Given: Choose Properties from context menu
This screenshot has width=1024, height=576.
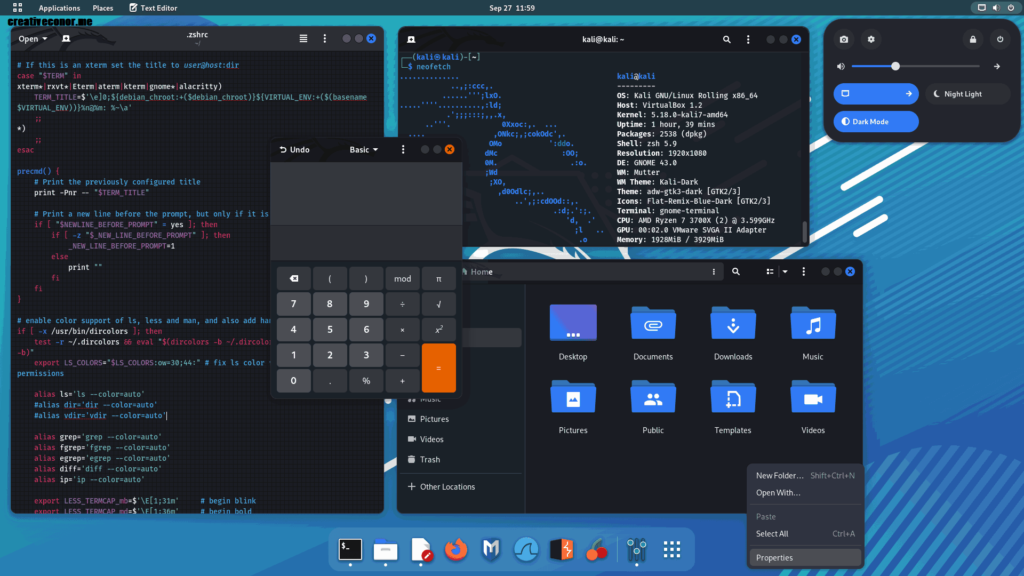Looking at the screenshot, I should click(805, 558).
